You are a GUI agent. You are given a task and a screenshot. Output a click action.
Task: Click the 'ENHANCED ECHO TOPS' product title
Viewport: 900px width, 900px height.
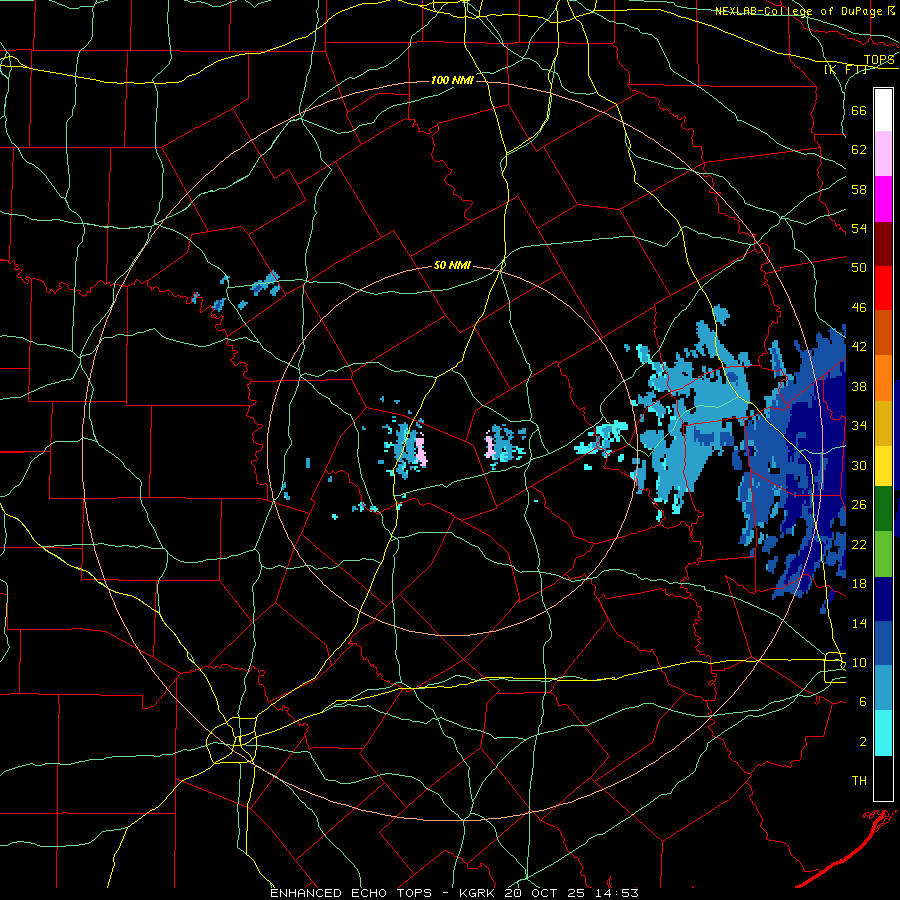click(x=351, y=893)
